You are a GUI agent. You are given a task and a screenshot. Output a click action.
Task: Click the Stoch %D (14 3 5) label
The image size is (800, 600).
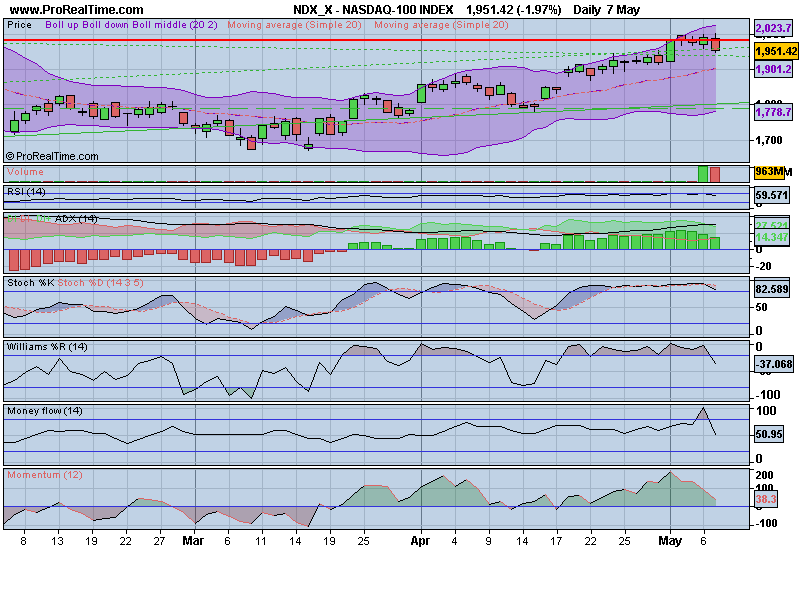[x=101, y=283]
